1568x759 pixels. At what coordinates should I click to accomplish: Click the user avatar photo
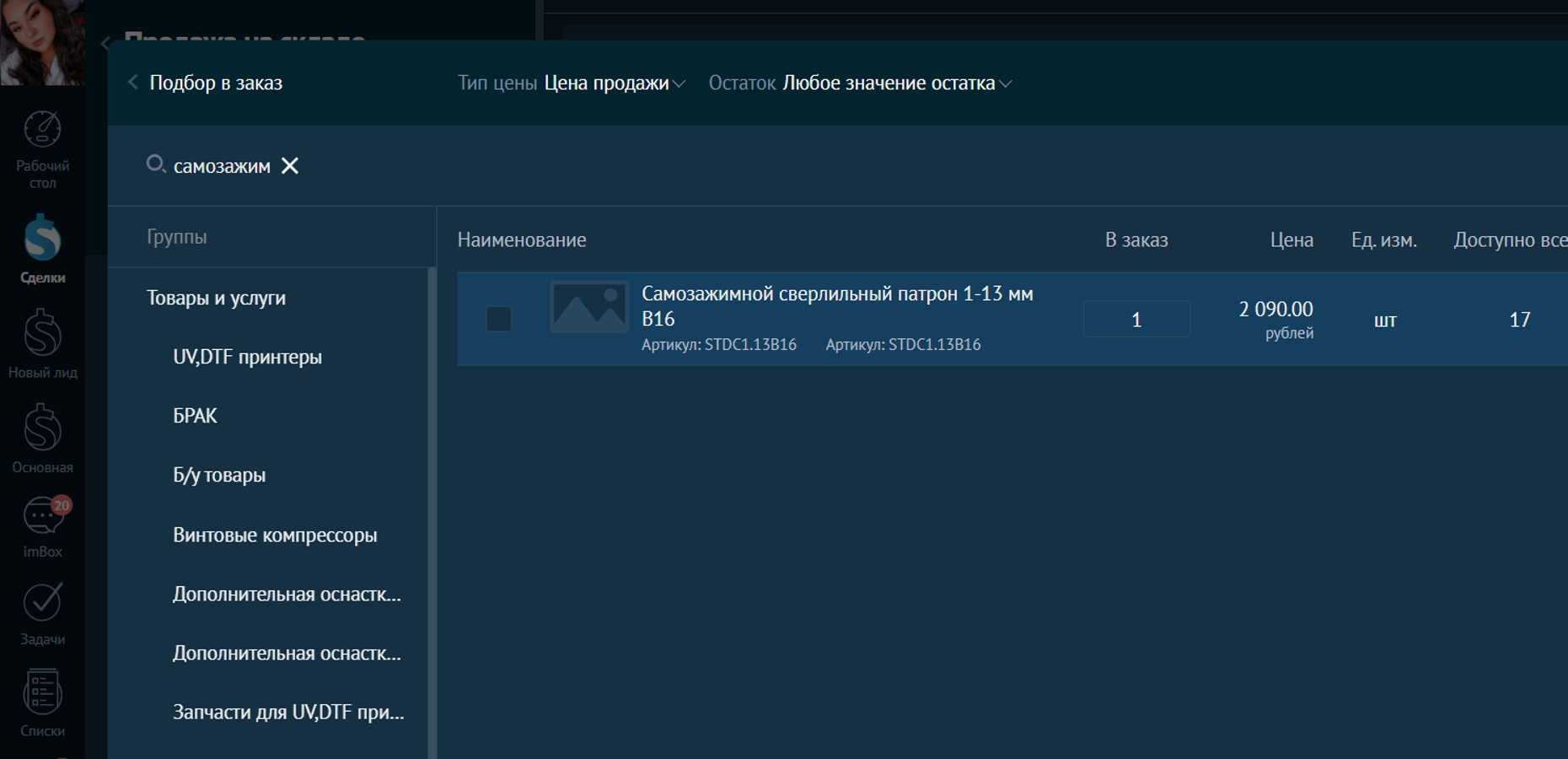click(42, 40)
